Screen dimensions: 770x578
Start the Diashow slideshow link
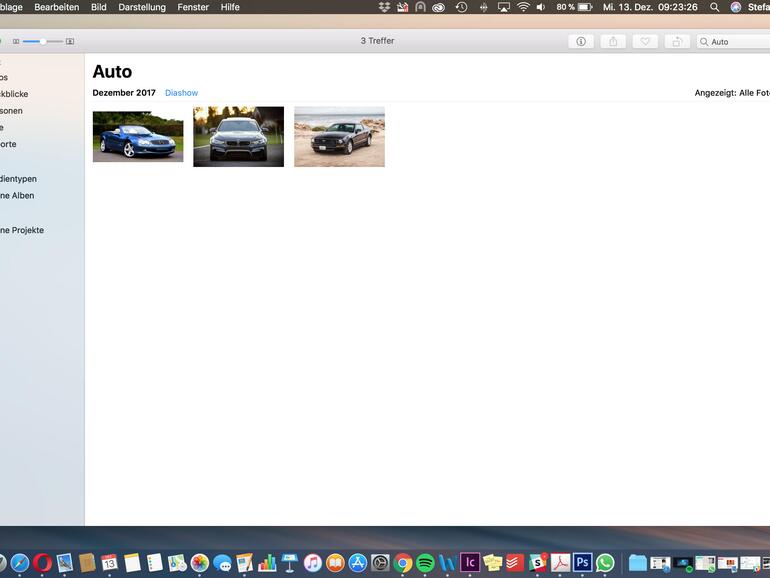tap(181, 93)
